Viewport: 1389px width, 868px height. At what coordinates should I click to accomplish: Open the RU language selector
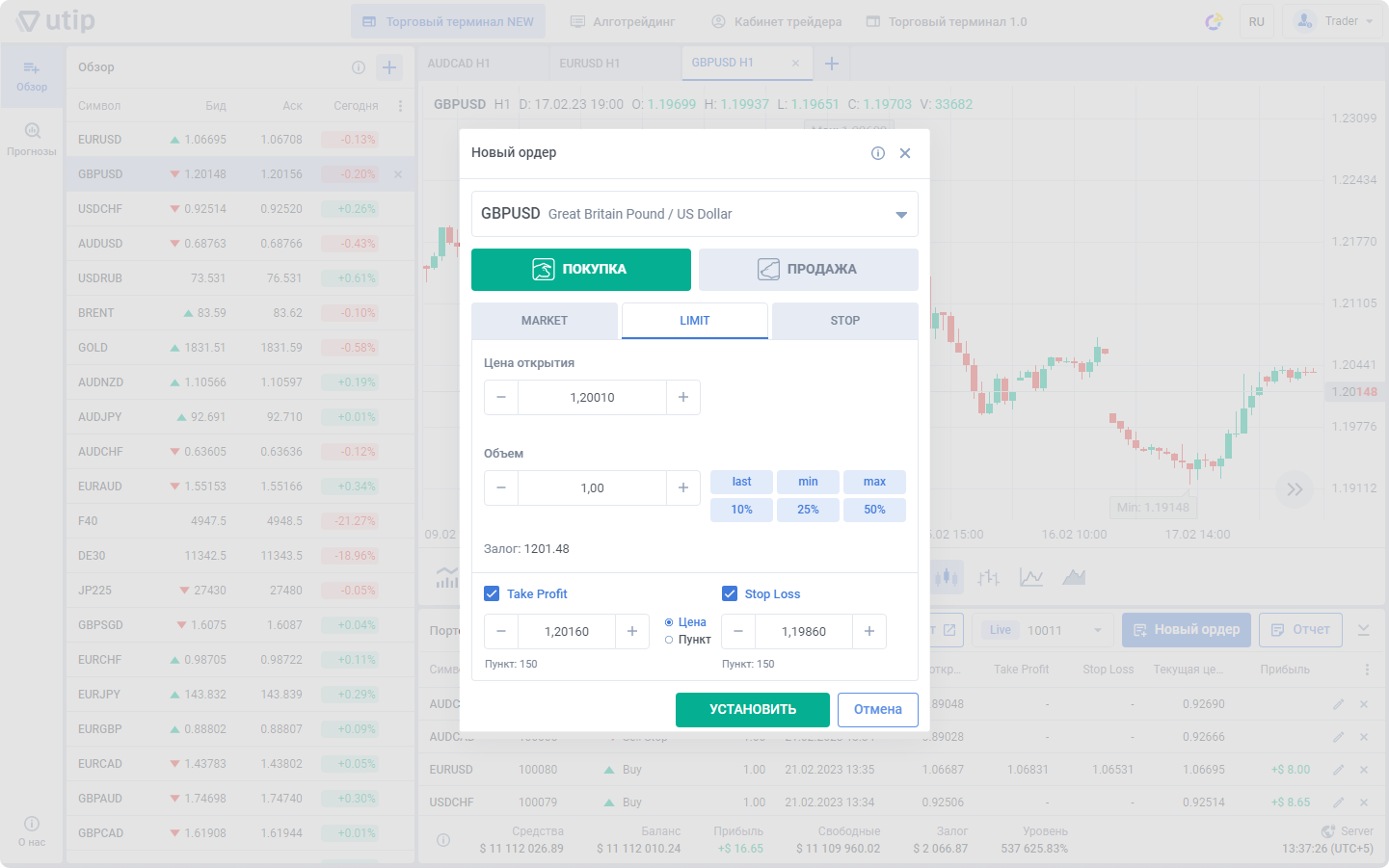(x=1257, y=21)
